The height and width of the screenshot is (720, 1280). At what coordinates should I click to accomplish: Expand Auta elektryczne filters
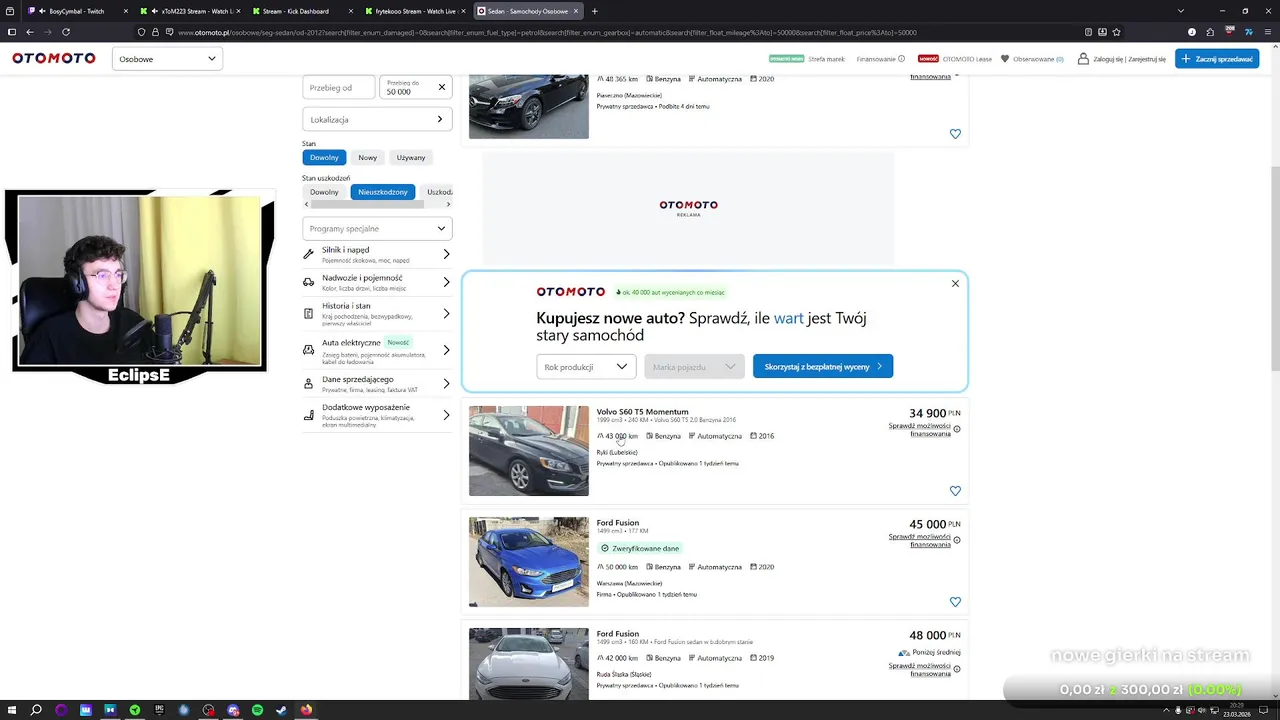pos(377,350)
